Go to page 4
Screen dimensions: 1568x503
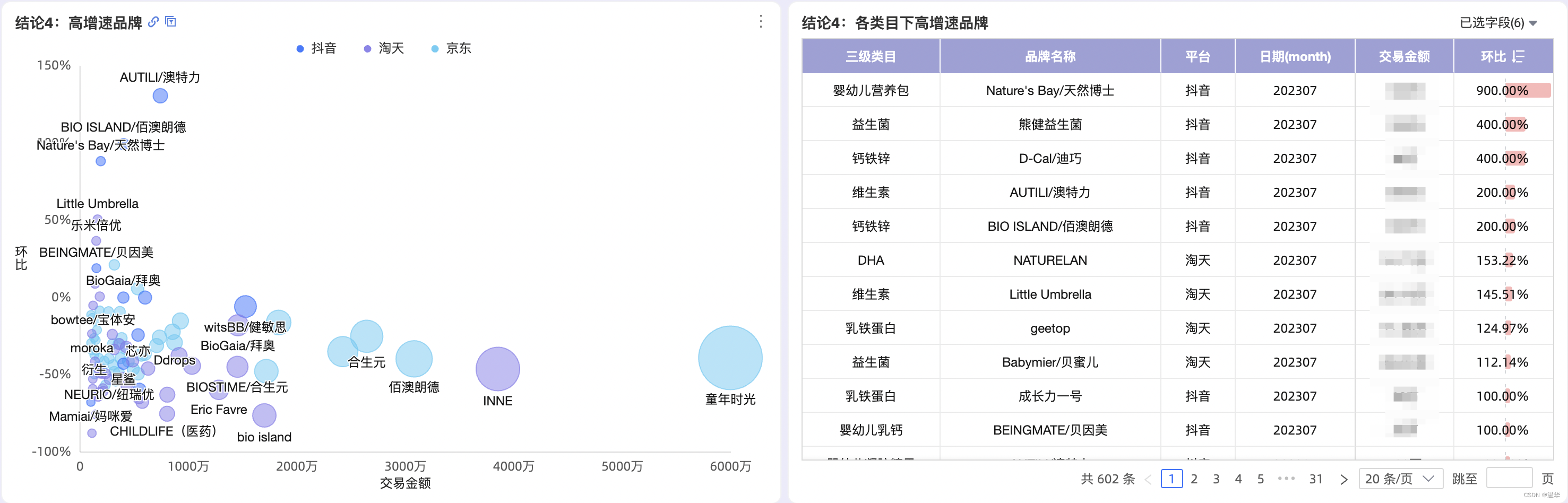tap(1238, 479)
